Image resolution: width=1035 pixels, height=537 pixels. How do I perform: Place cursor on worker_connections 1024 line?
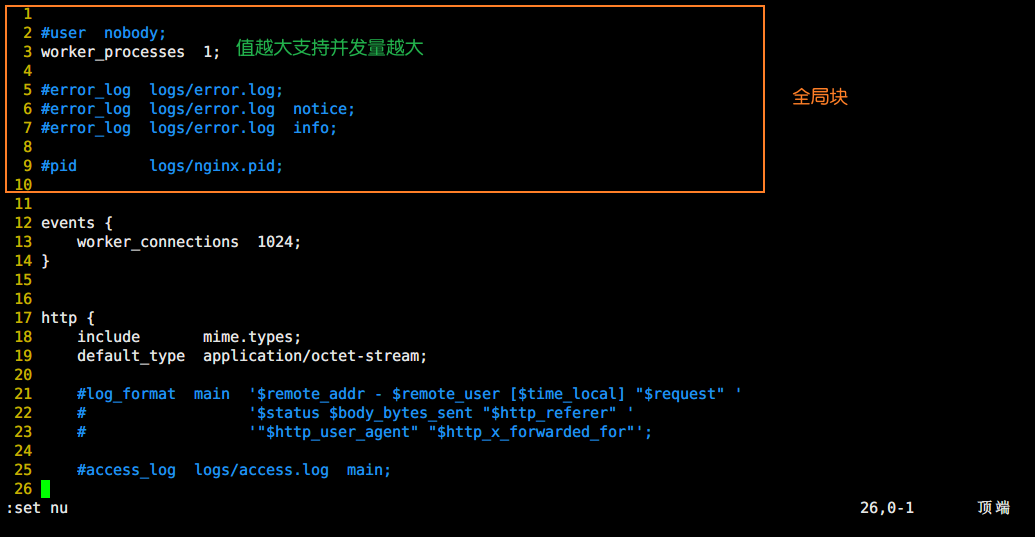coord(188,242)
